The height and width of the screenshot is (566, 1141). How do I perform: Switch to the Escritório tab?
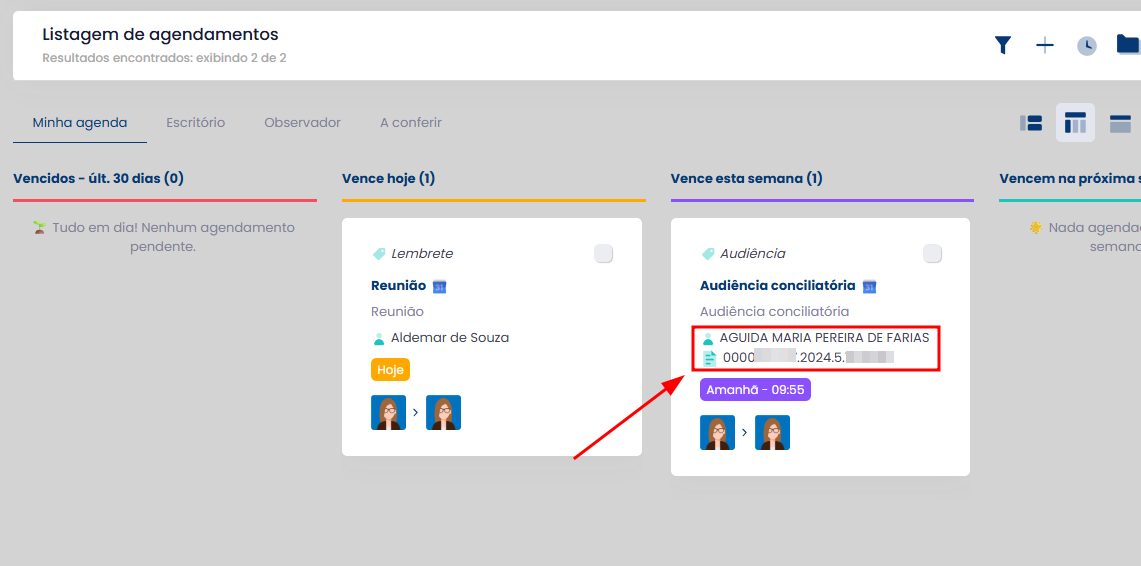click(x=195, y=123)
